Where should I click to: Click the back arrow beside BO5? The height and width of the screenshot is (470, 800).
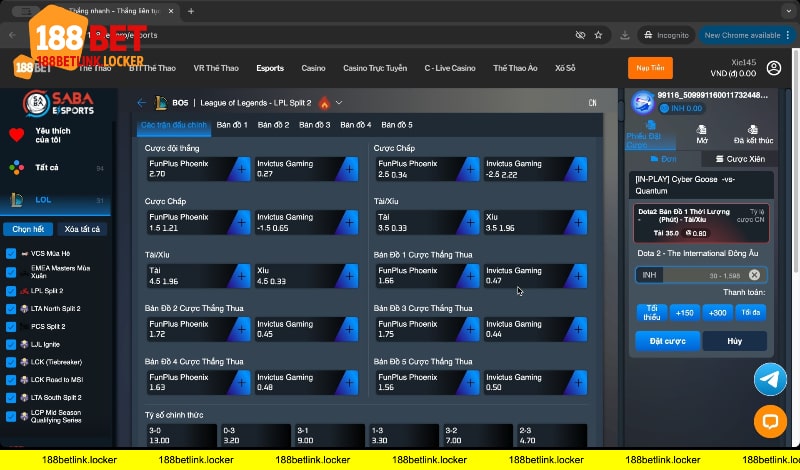[x=141, y=103]
